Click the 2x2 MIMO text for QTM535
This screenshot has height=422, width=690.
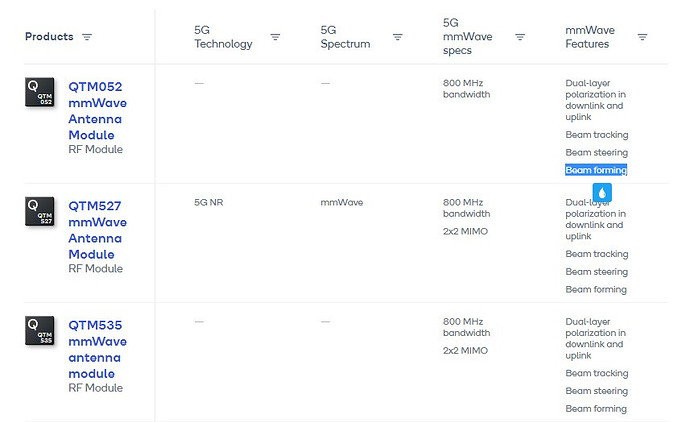coord(465,351)
